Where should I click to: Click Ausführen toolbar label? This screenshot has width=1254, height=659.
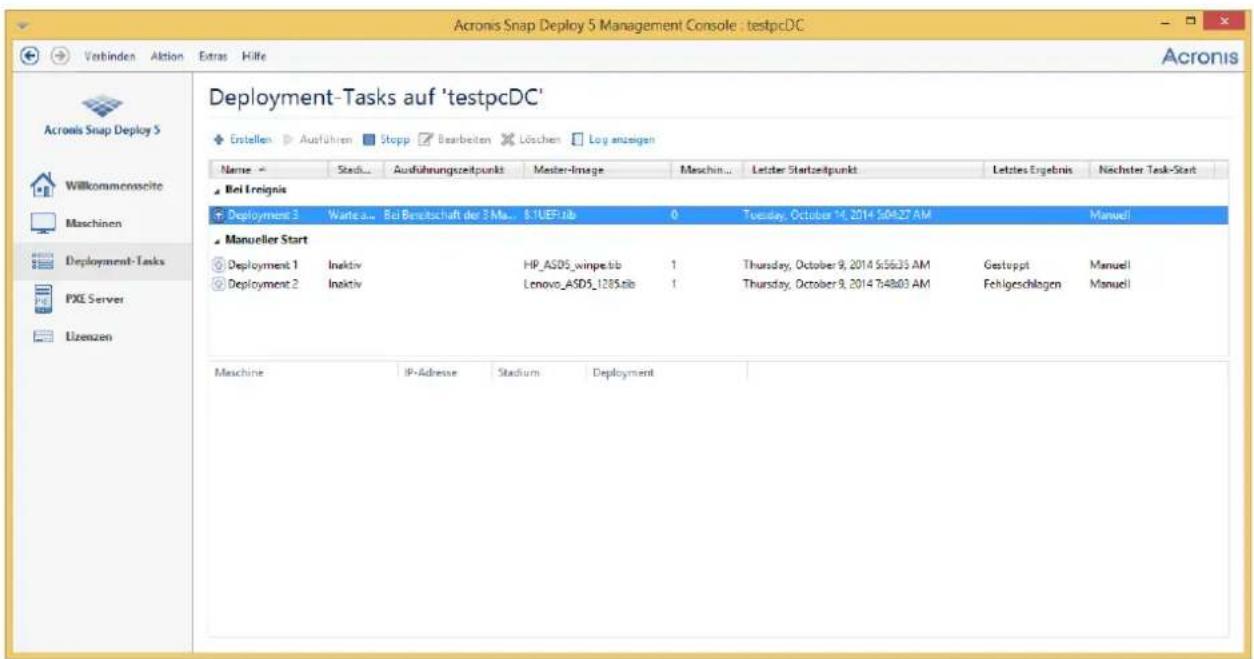(326, 139)
